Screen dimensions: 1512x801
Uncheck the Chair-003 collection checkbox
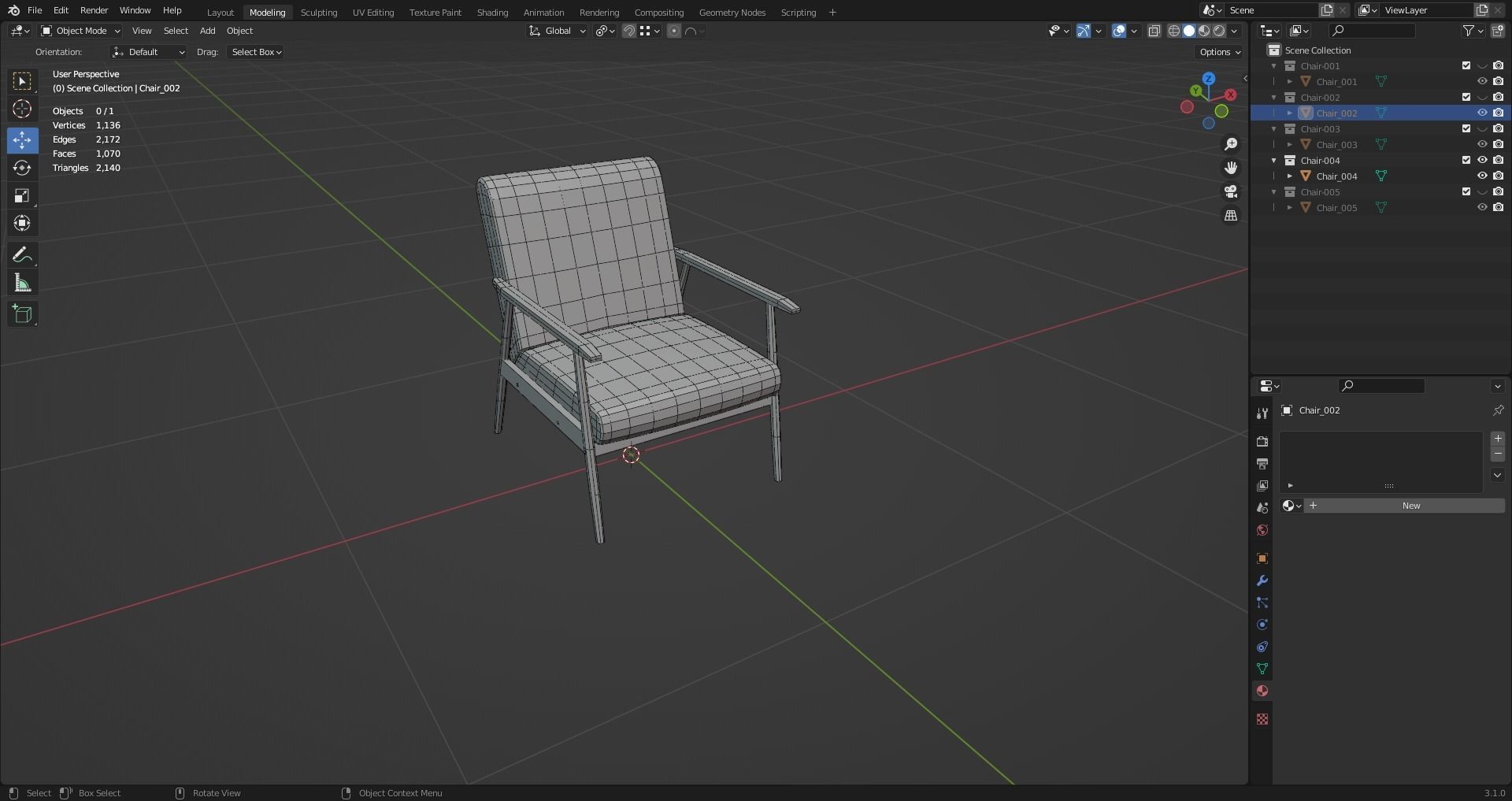click(x=1466, y=128)
